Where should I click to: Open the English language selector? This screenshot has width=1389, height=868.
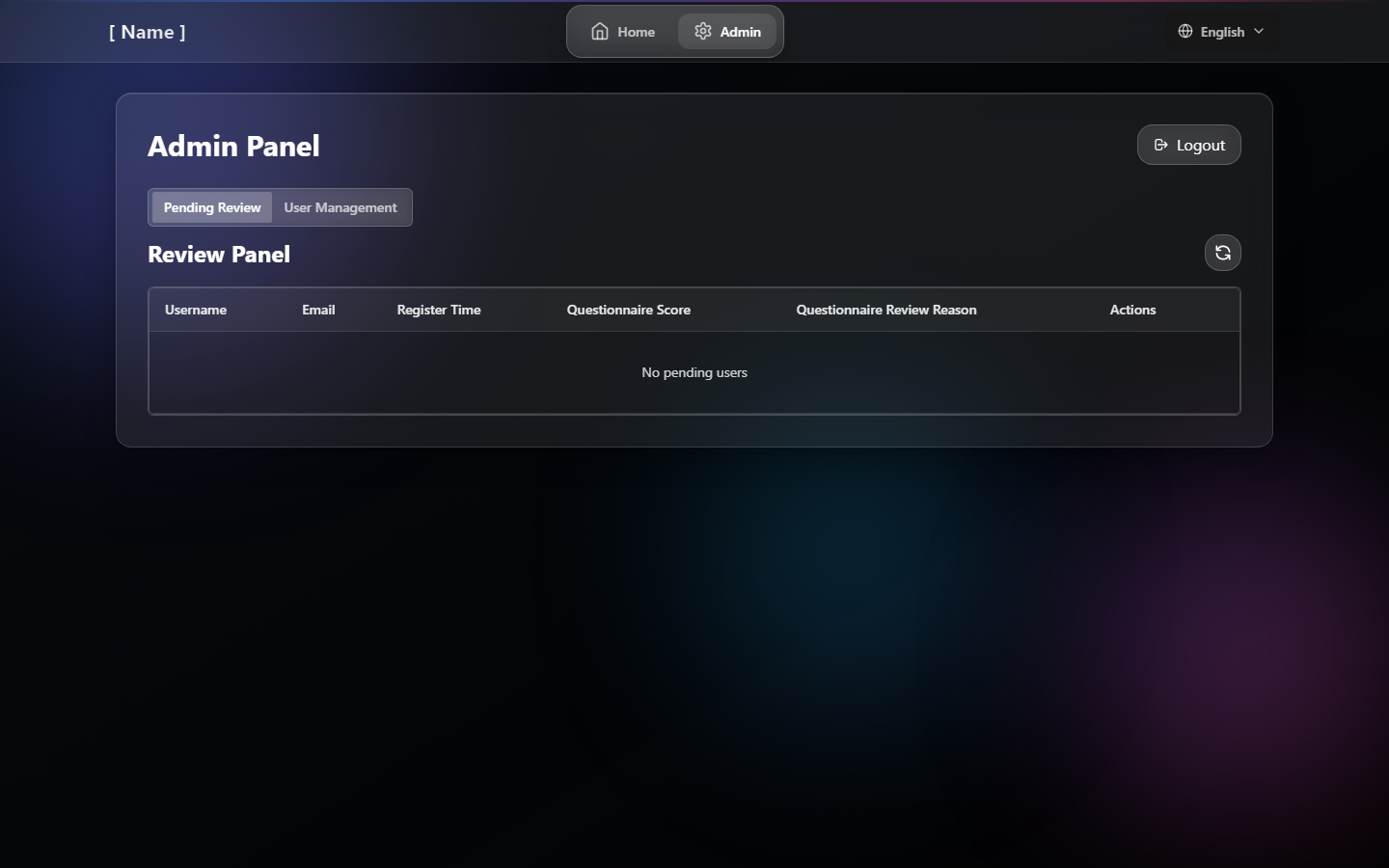pyautogui.click(x=1222, y=32)
